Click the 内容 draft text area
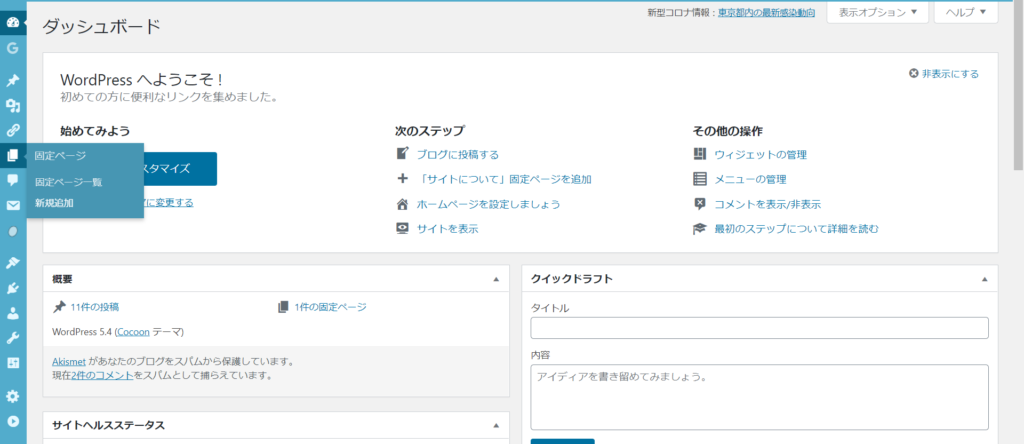1024x444 pixels. 760,397
